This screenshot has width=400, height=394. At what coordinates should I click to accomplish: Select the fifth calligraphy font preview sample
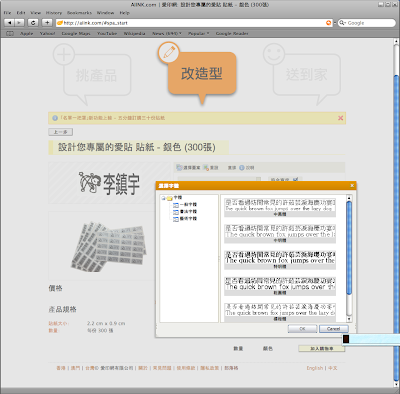(280, 312)
